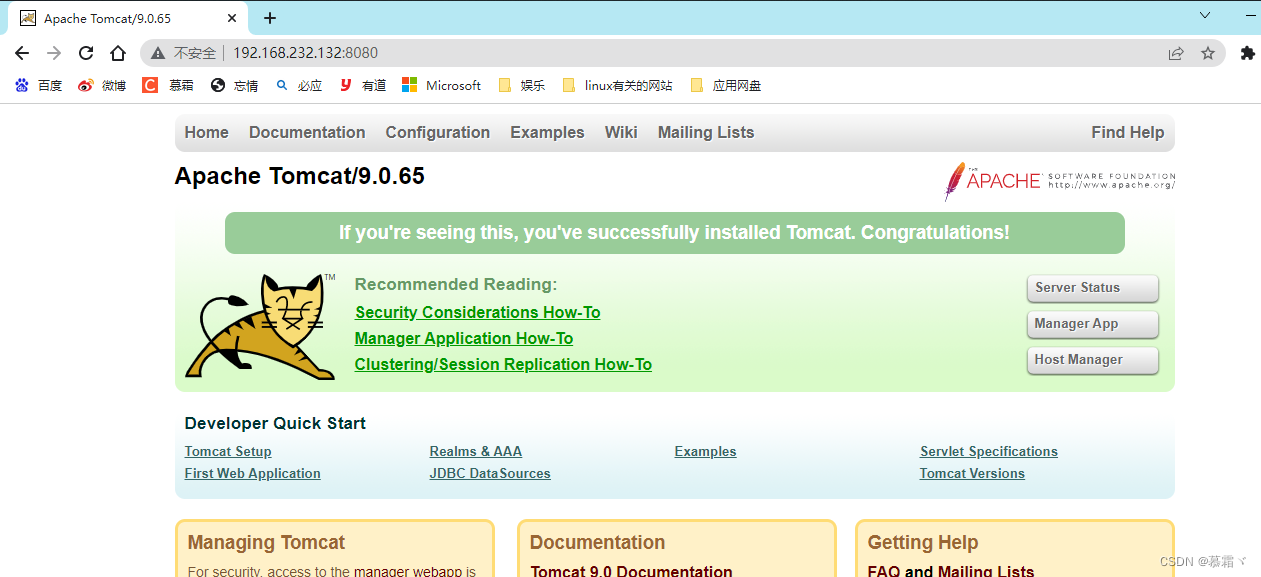Viewport: 1261px width, 577px height.
Task: Select the Apache Tomcat/9.0.65 browser tab
Action: (x=129, y=18)
